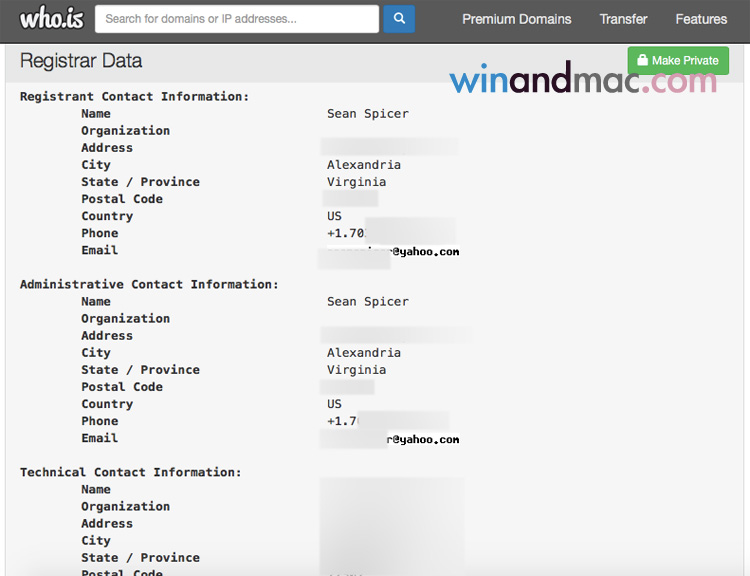Click the Technical Contact Information heading
The image size is (750, 576).
pyautogui.click(x=130, y=472)
